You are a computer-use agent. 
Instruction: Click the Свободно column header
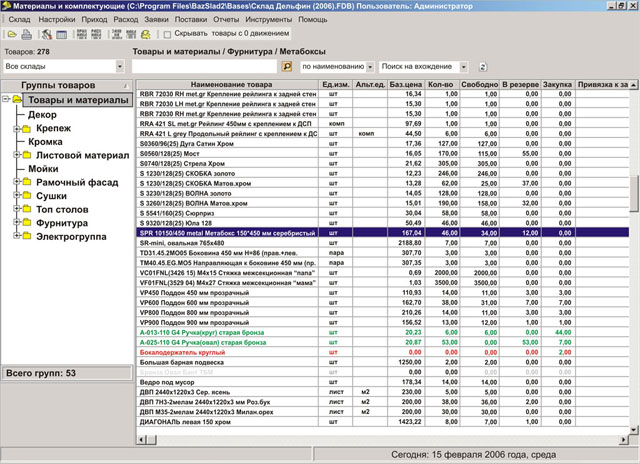click(479, 84)
